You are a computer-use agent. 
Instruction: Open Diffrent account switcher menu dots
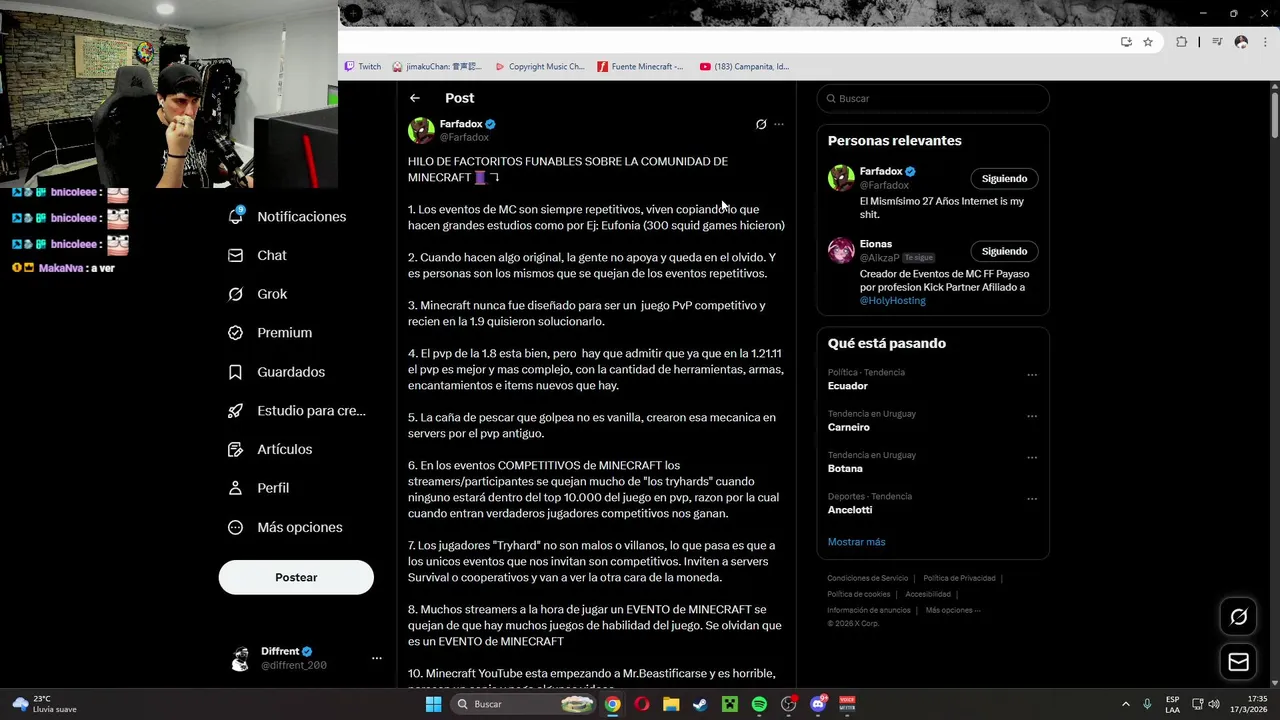coord(377,658)
